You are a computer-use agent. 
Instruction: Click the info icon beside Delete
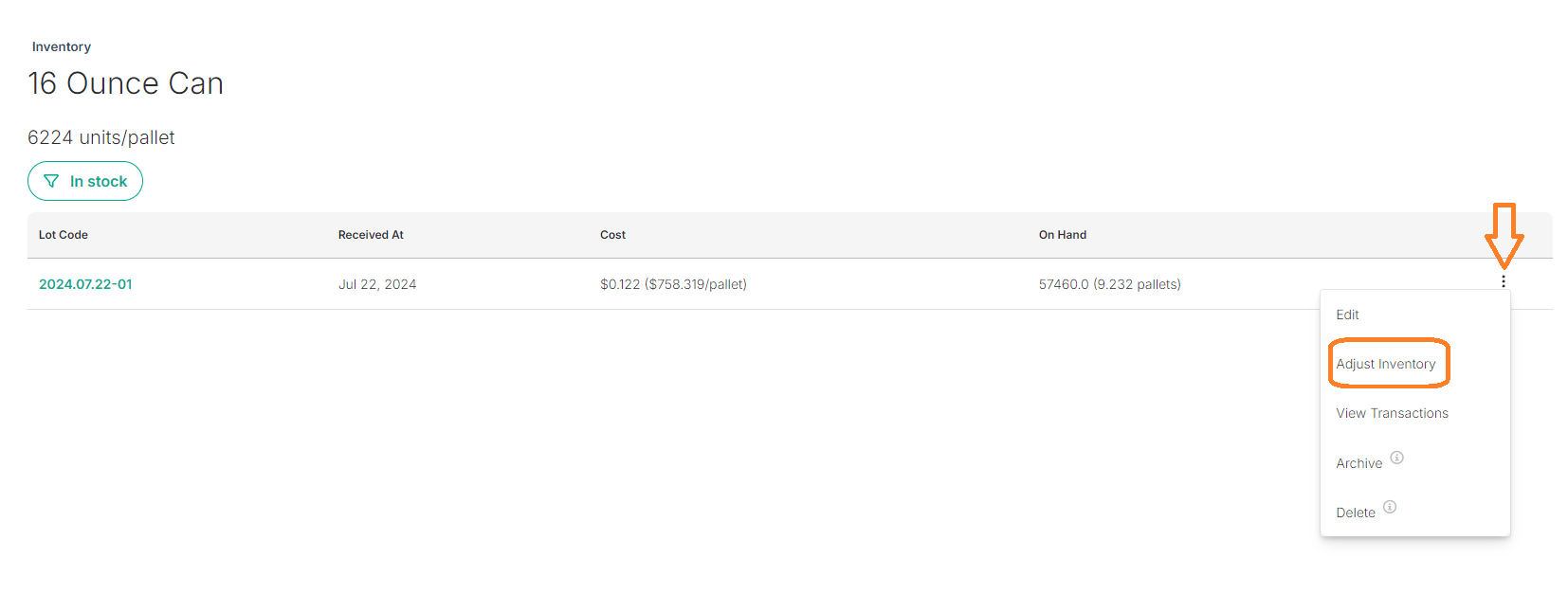coord(1389,507)
